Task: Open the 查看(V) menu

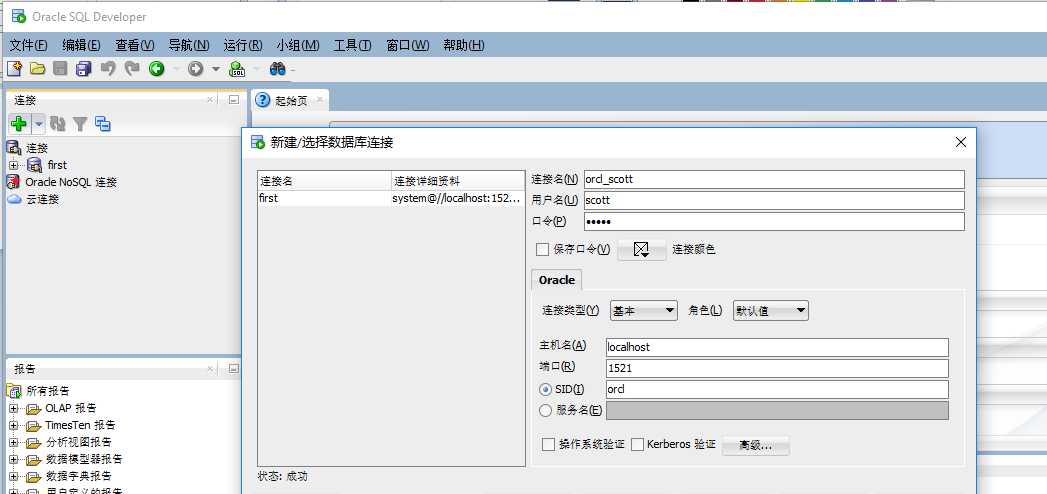Action: coord(135,45)
